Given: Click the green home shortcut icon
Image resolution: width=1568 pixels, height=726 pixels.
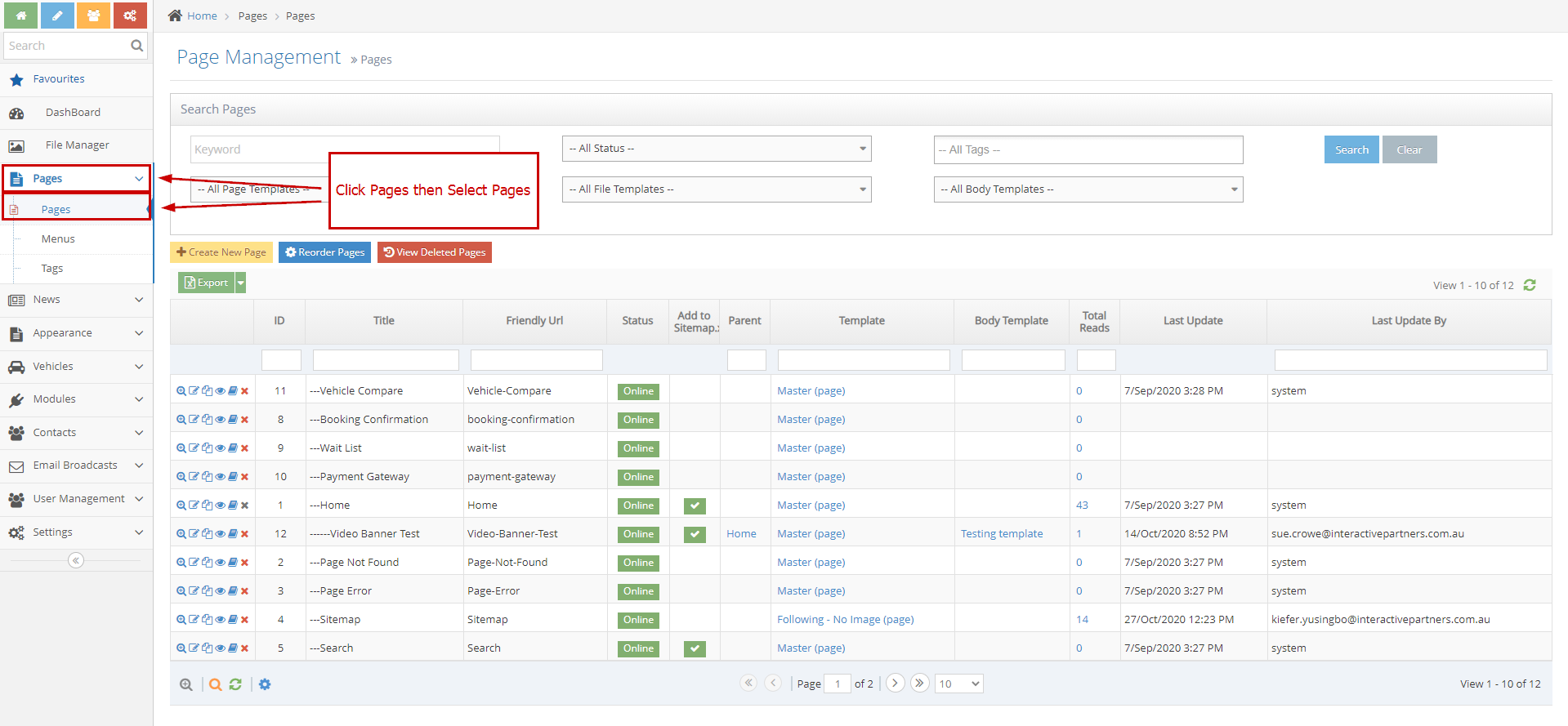Looking at the screenshot, I should (x=20, y=16).
